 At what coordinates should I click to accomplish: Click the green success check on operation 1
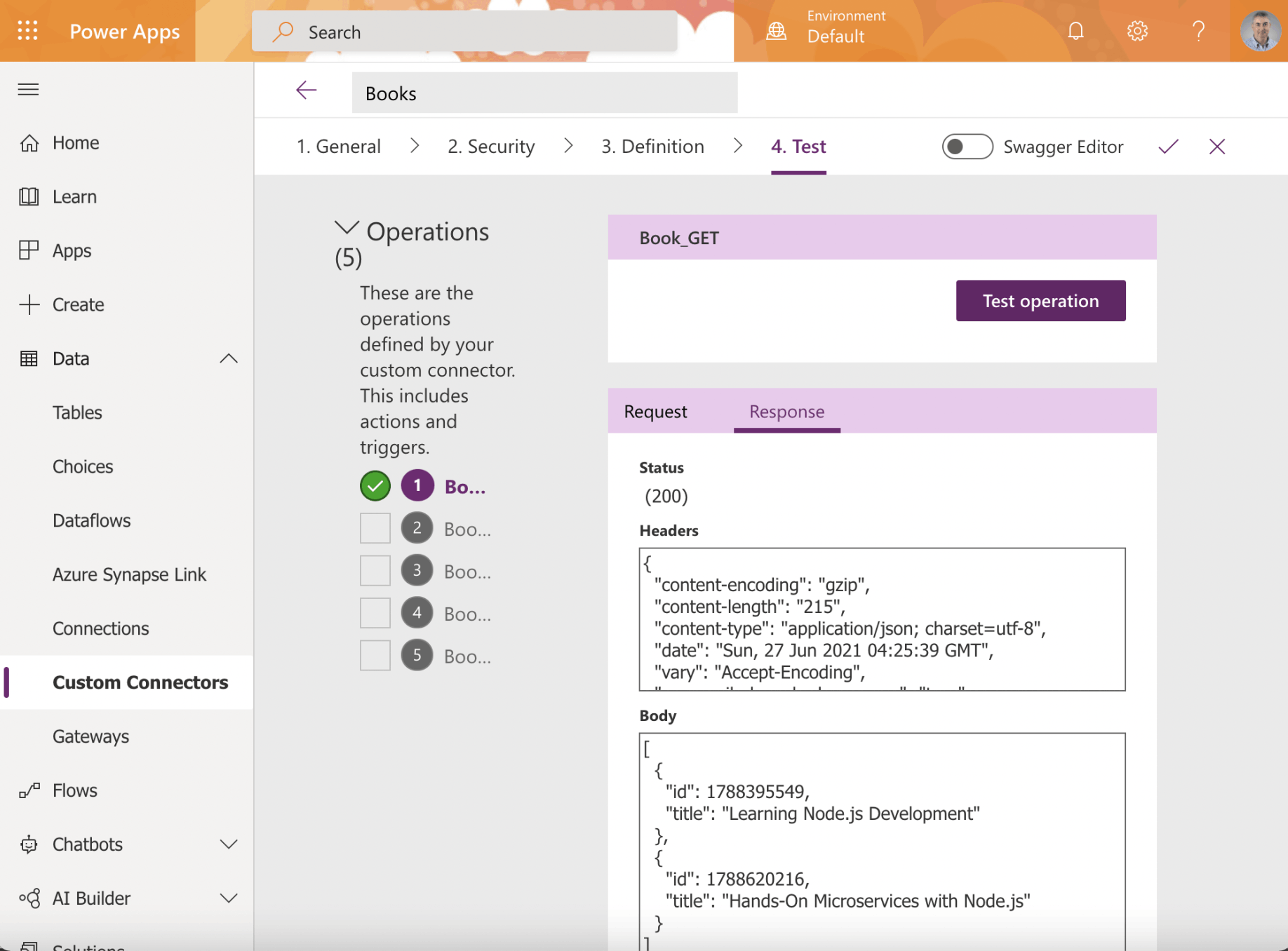[x=375, y=485]
